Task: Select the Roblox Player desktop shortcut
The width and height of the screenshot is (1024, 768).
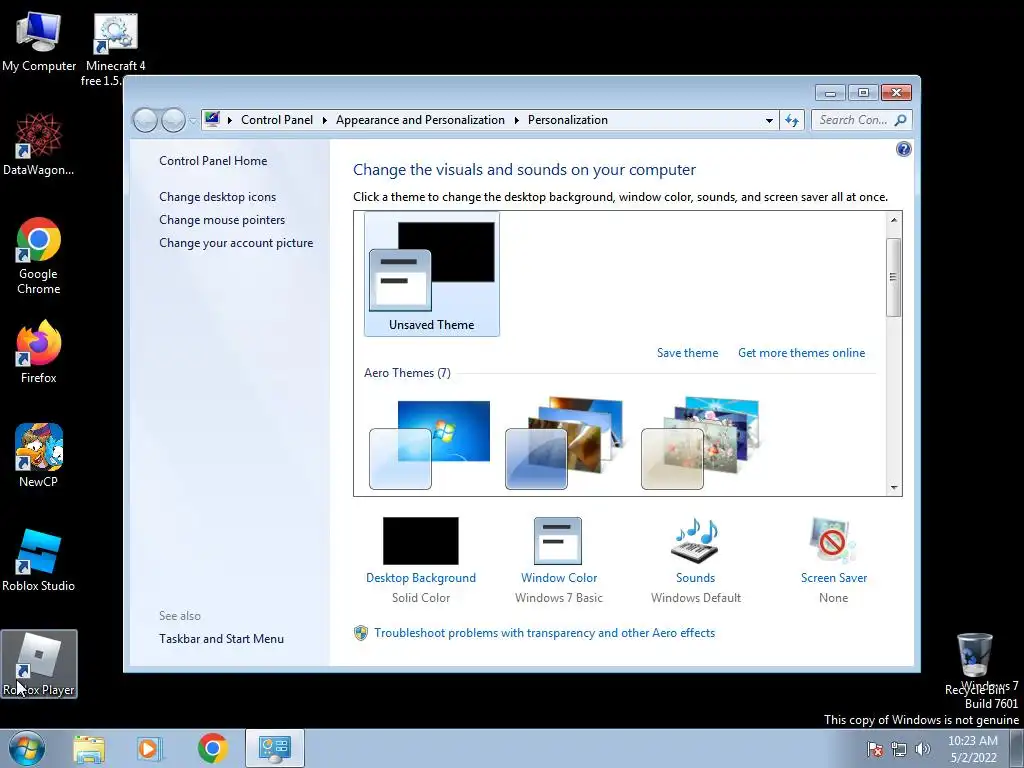Action: click(x=39, y=664)
